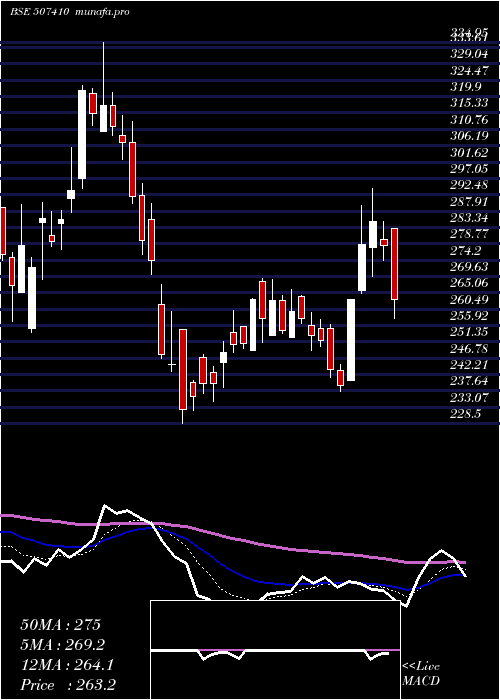This screenshot has width=500, height=700.
Task: Click the 12MA : 264.1 reading
Action: (67, 665)
